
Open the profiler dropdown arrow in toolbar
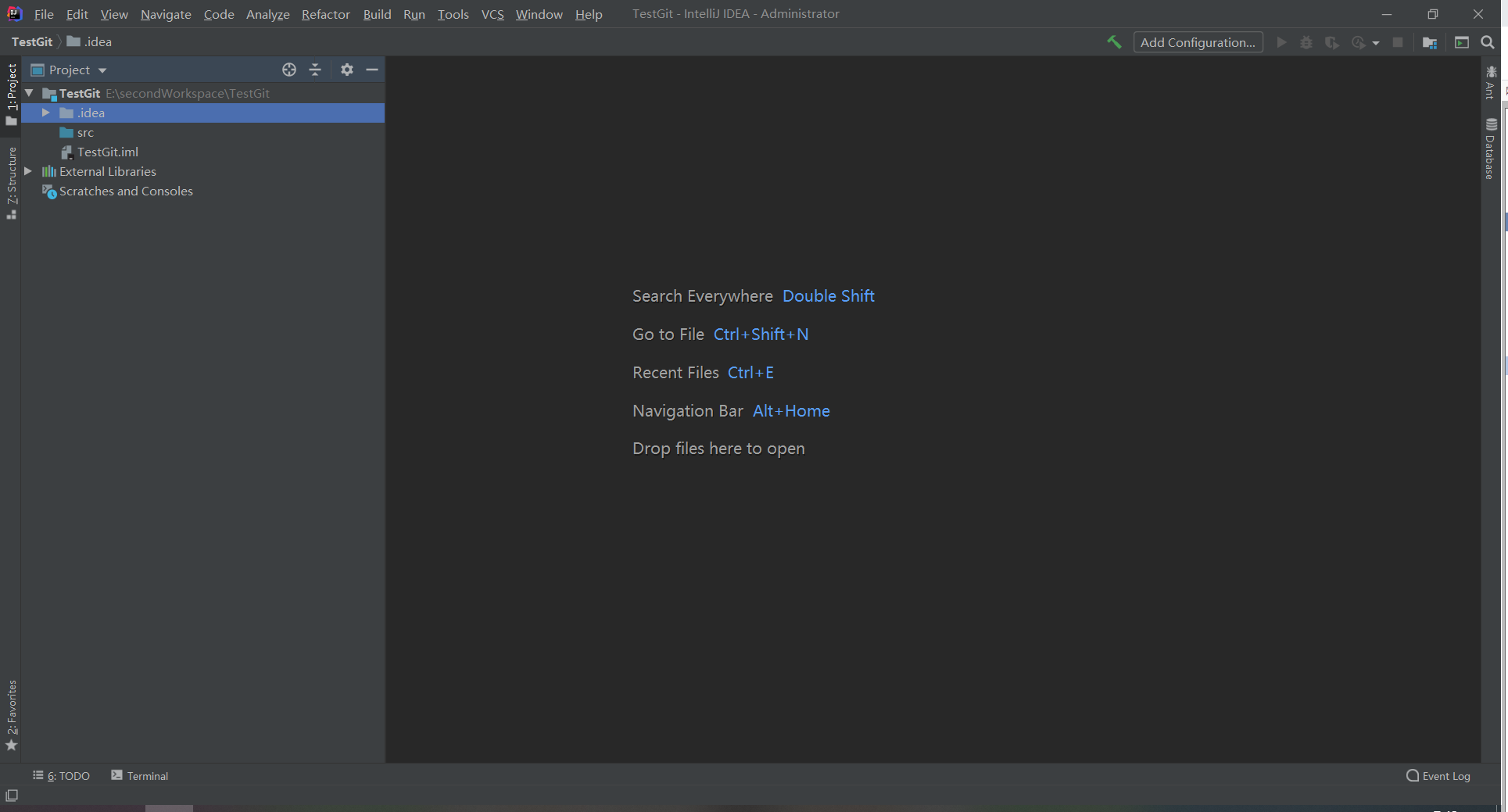click(1376, 43)
